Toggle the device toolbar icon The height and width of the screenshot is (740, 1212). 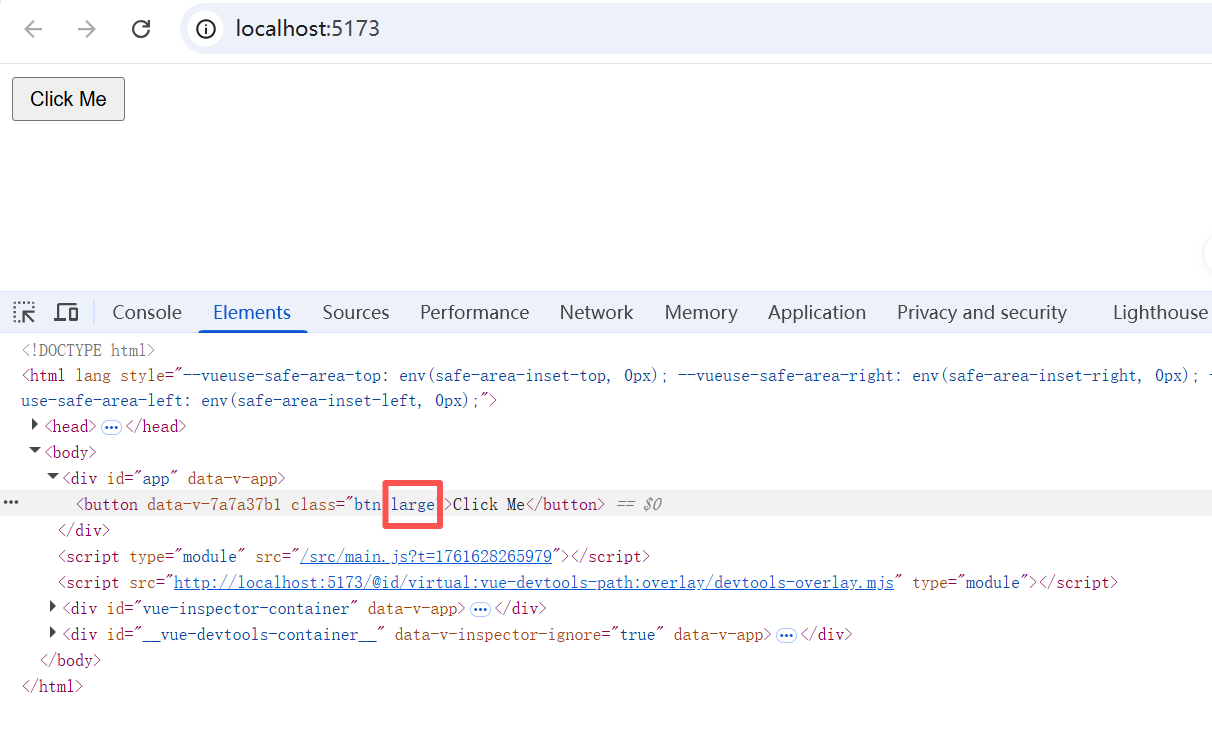[66, 312]
